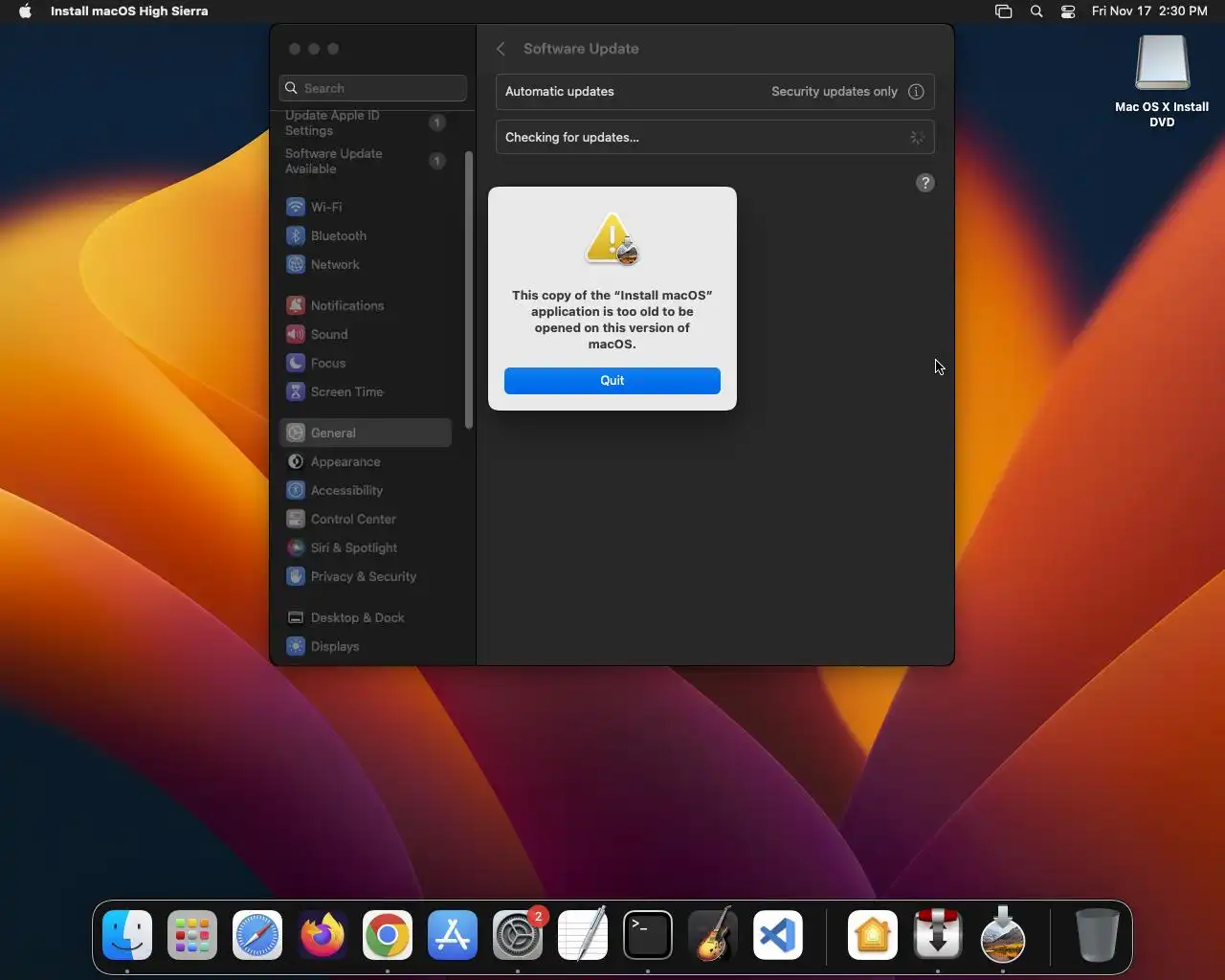Click the Security updates only label
Image resolution: width=1225 pixels, height=980 pixels.
835,92
